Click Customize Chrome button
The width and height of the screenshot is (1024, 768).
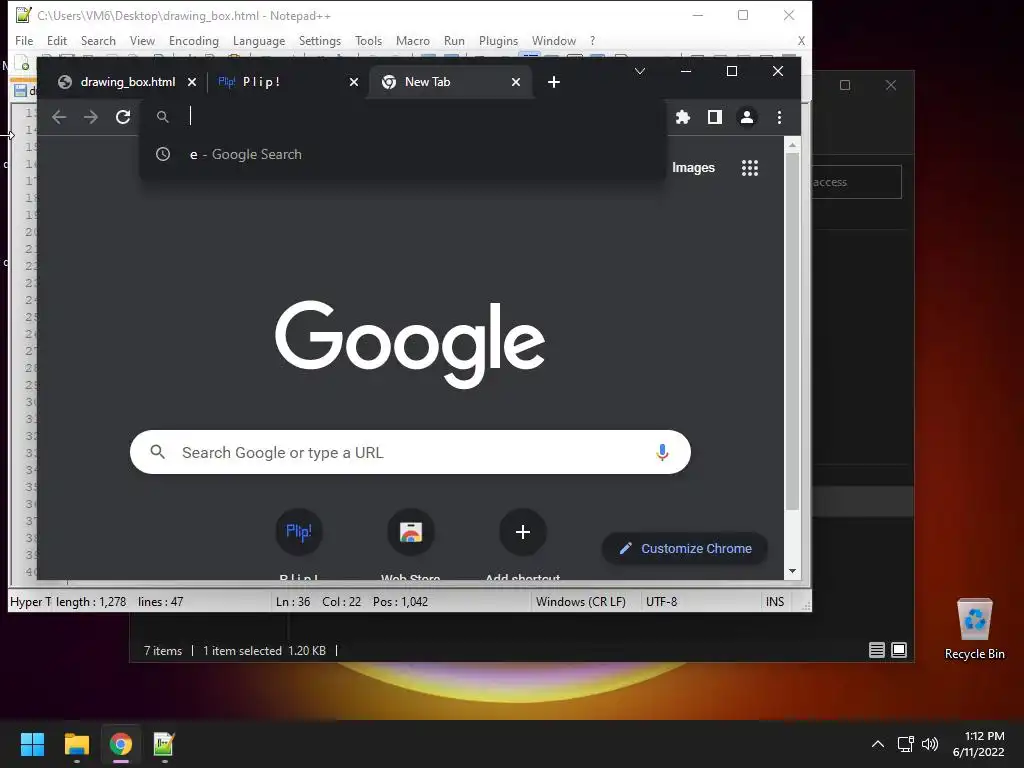pos(684,549)
